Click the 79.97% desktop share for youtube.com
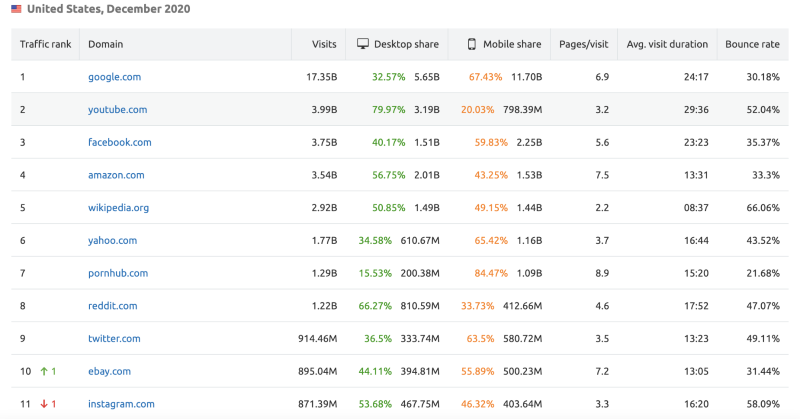This screenshot has height=419, width=800. click(388, 110)
